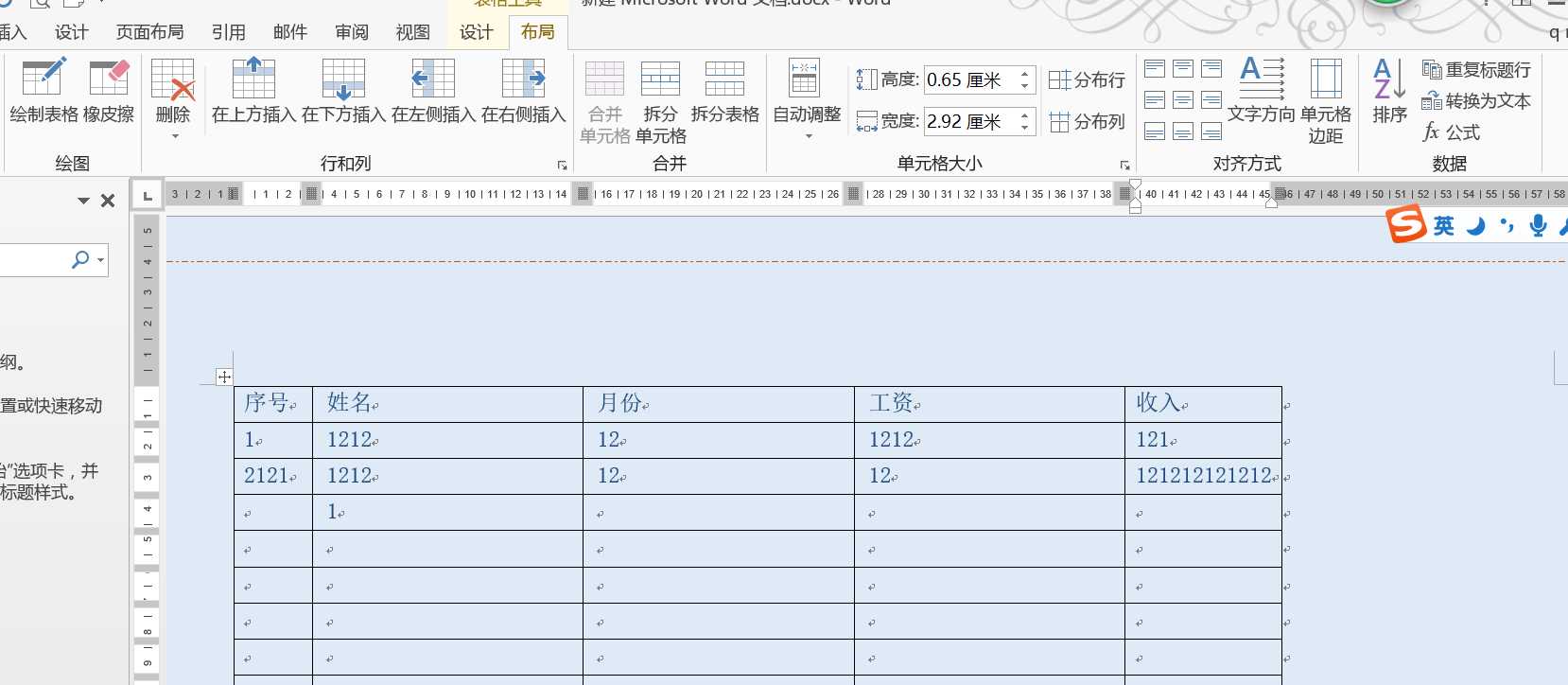
Task: Click the row height (高度) input field
Action: 969,80
